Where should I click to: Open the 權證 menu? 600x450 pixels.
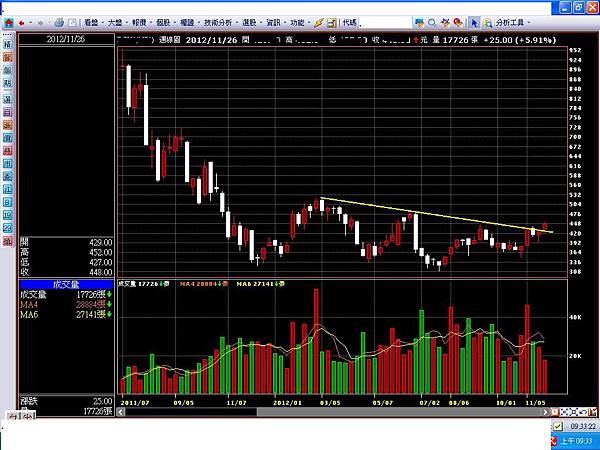187,23
